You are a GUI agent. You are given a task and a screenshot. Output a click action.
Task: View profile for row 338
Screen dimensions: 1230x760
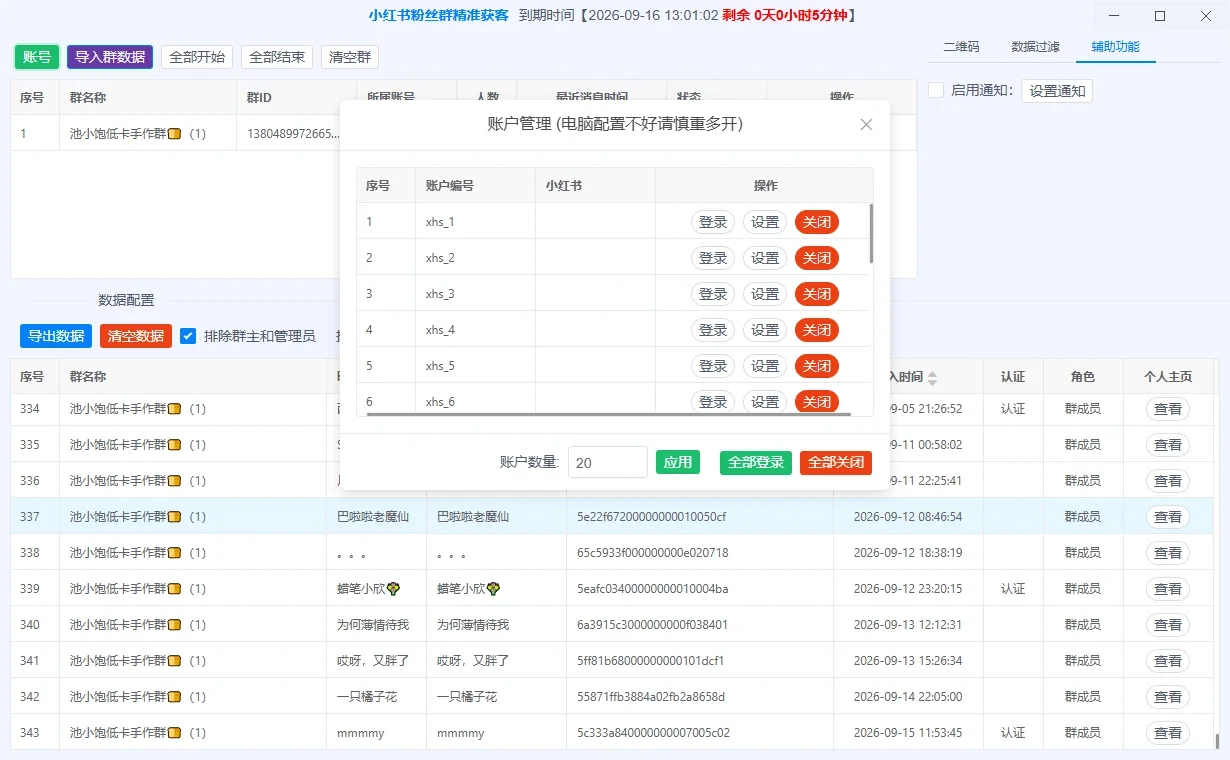pos(1168,553)
